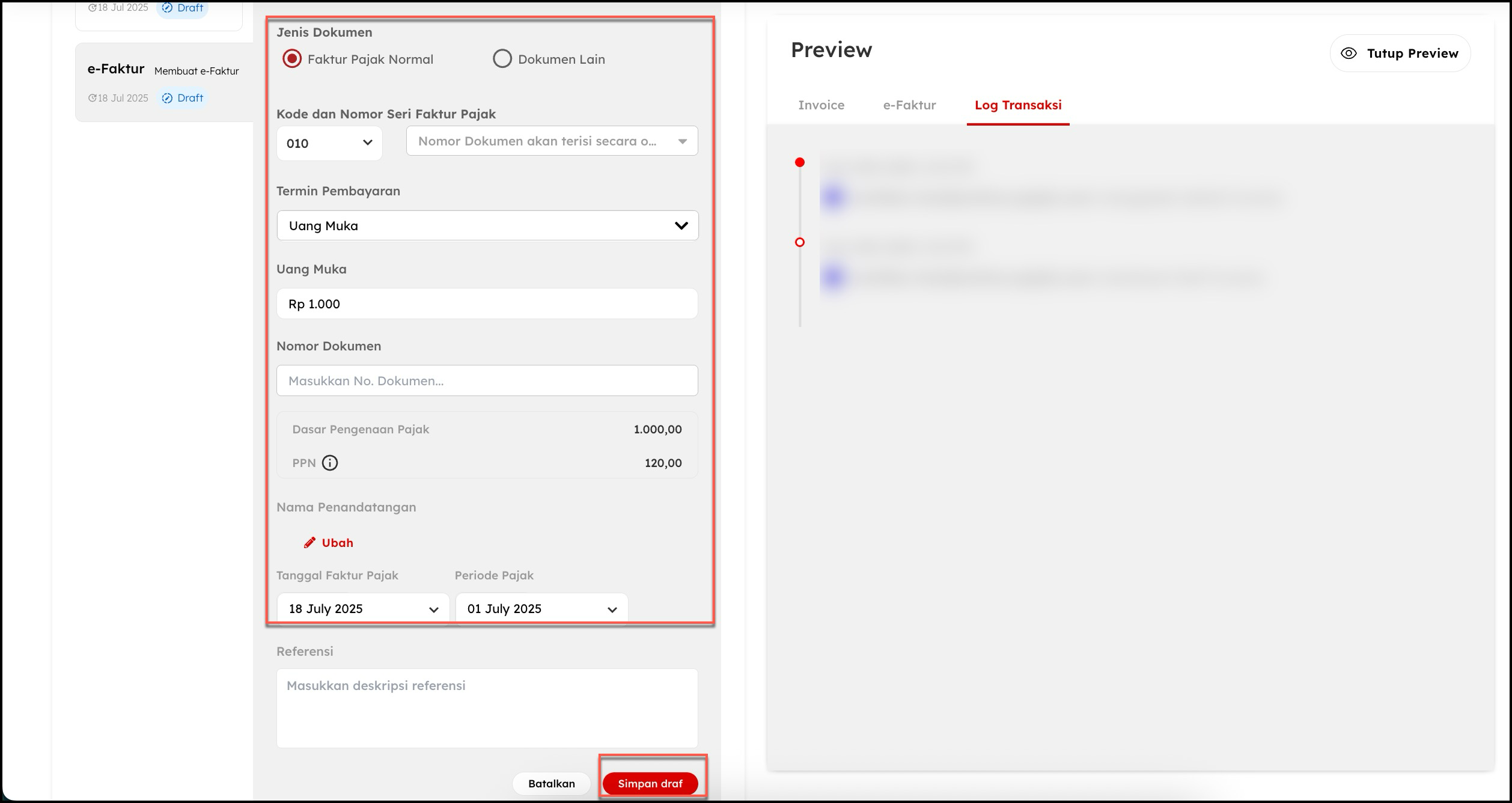Click clock icon beside 18 Jul 2025

pos(92,98)
